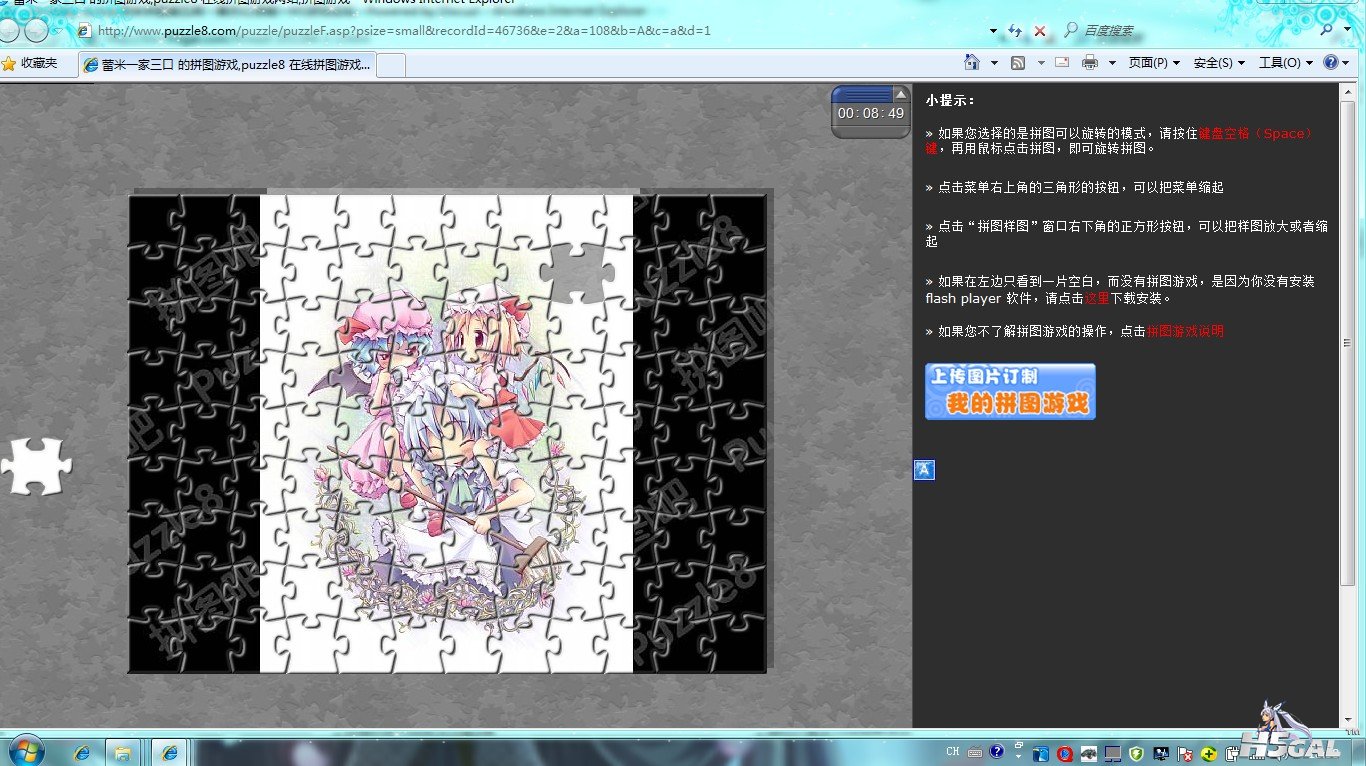
Task: Click the search magnifier icon
Action: (1328, 30)
